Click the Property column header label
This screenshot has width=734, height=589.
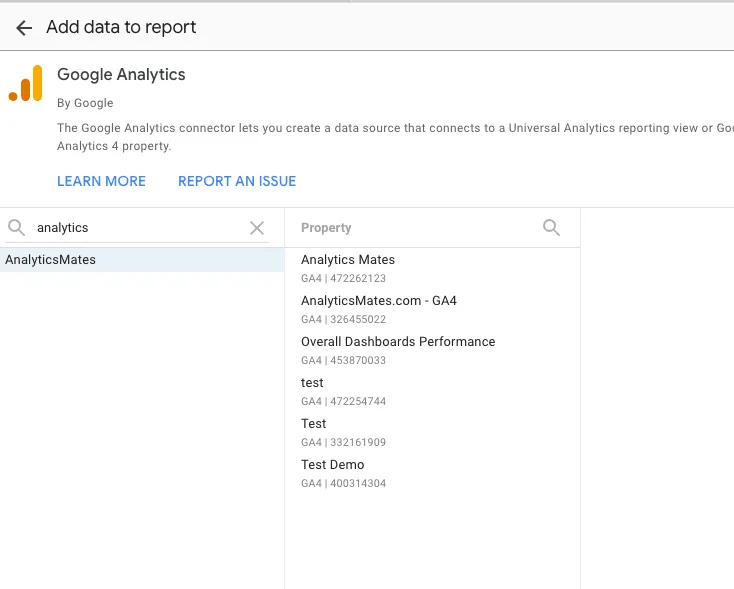(x=326, y=228)
